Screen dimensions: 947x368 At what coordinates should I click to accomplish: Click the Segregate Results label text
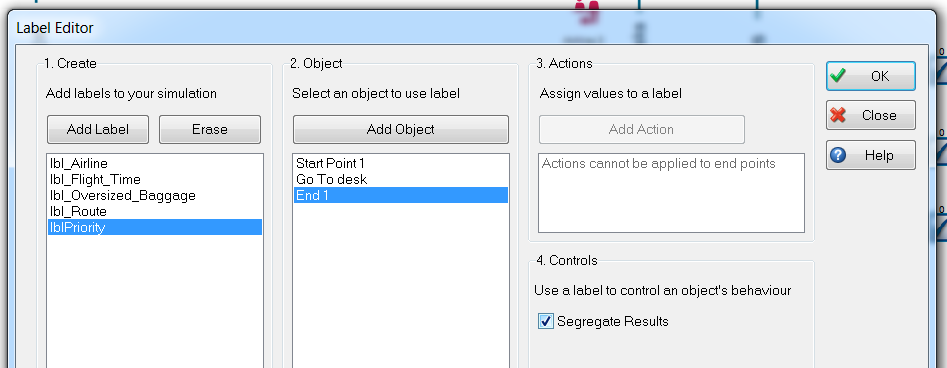(x=612, y=321)
